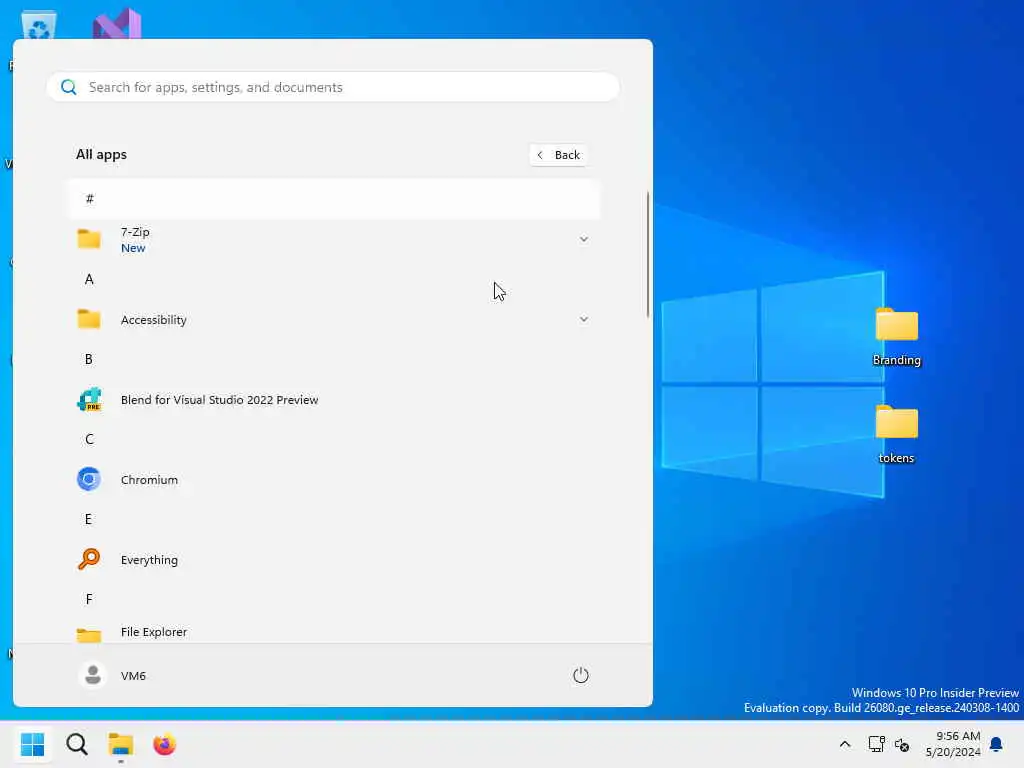This screenshot has width=1024, height=768.
Task: Click the E letter header
Action: (x=88, y=519)
